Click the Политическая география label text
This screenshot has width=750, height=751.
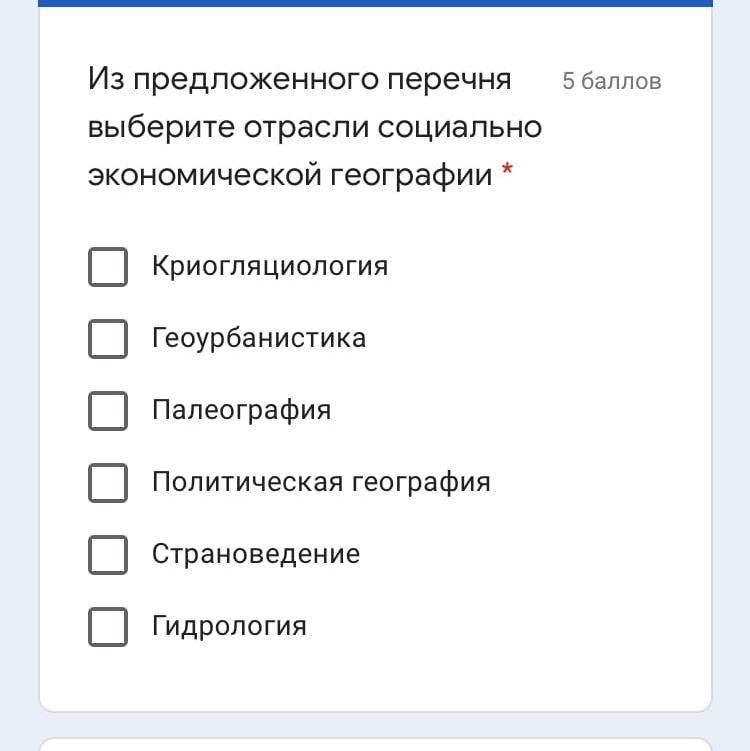point(321,483)
